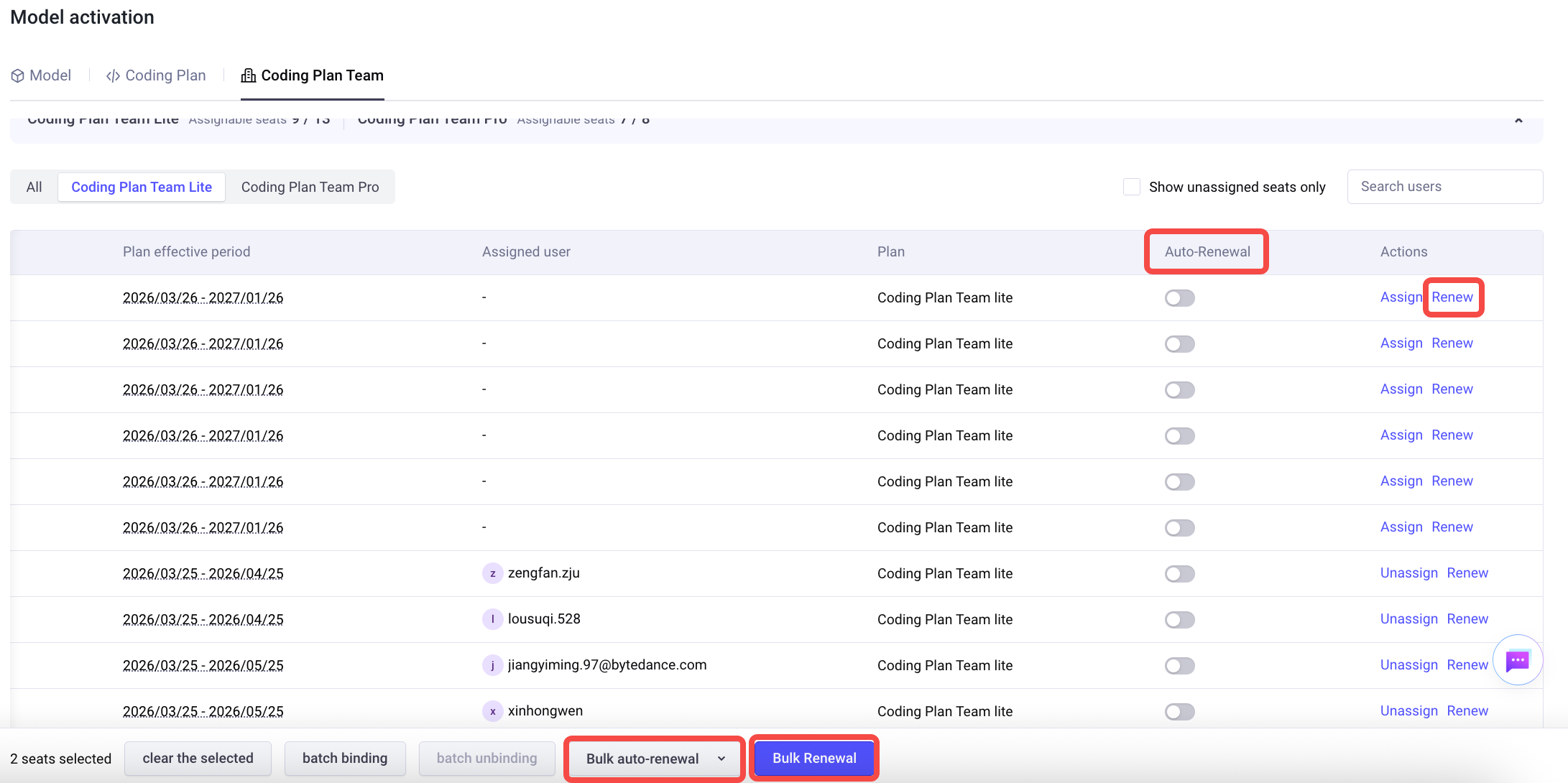Enable auto-renewal on first unassigned seat
Screen dimensions: 1568x783
[x=1179, y=297]
